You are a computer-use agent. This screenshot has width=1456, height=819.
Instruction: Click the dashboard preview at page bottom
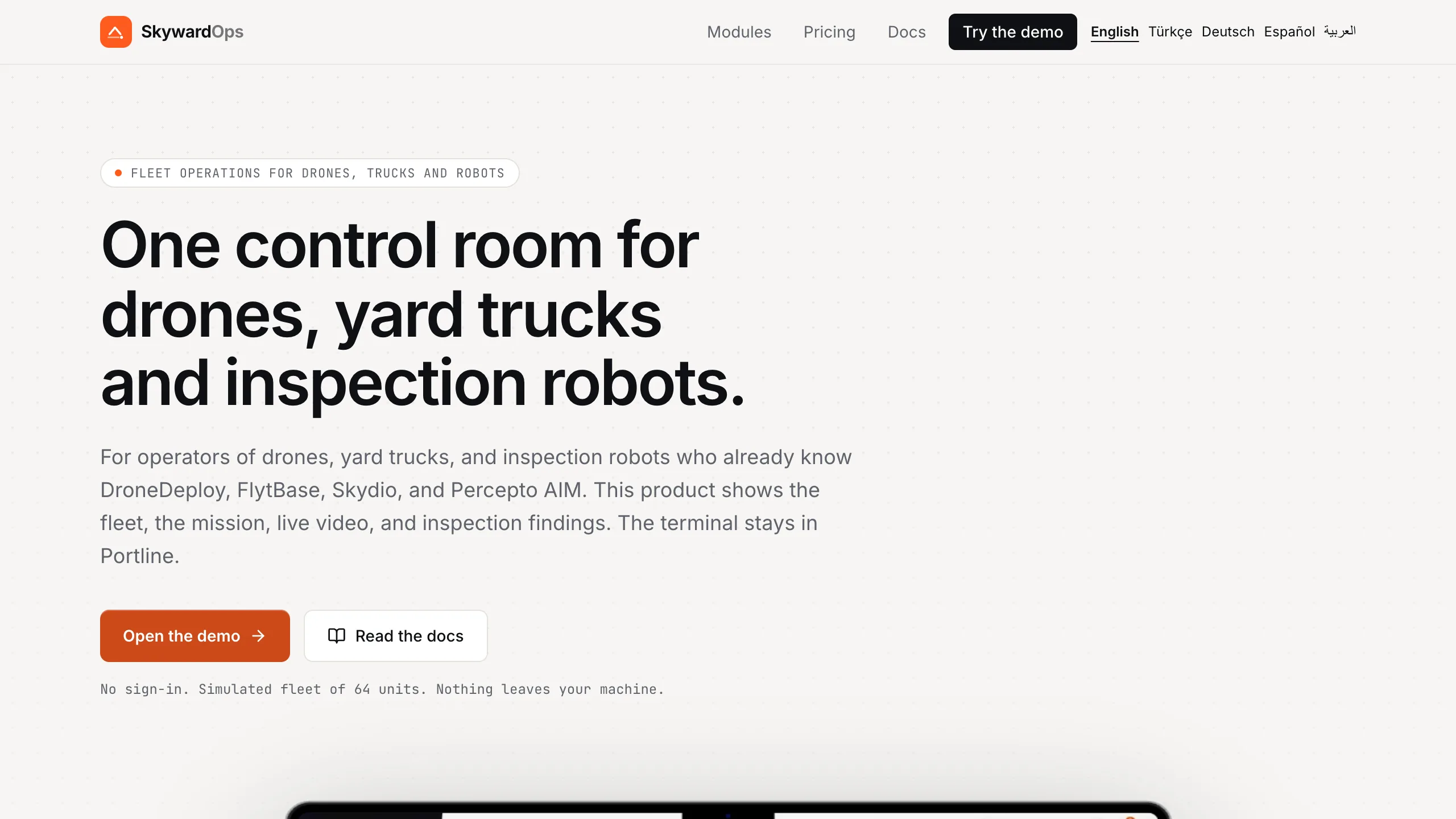[728, 810]
